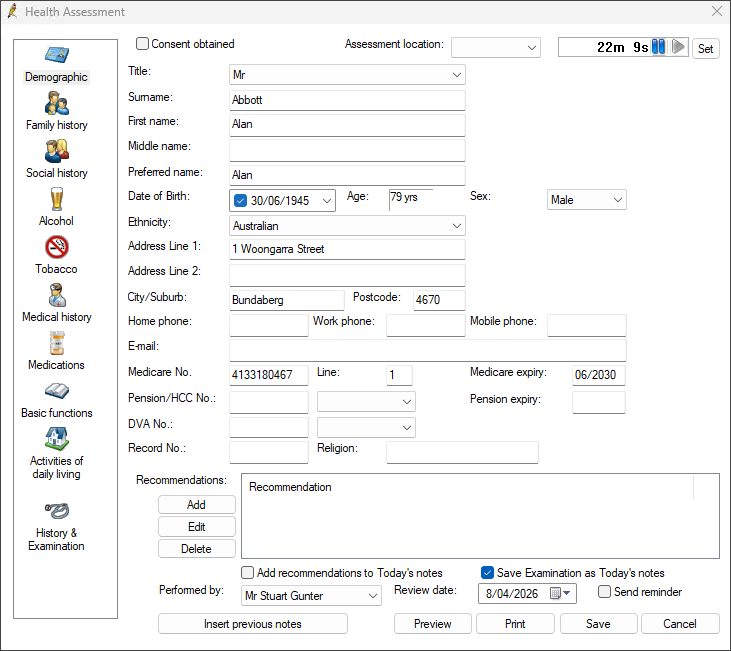Click the Set timer button

pyautogui.click(x=705, y=48)
